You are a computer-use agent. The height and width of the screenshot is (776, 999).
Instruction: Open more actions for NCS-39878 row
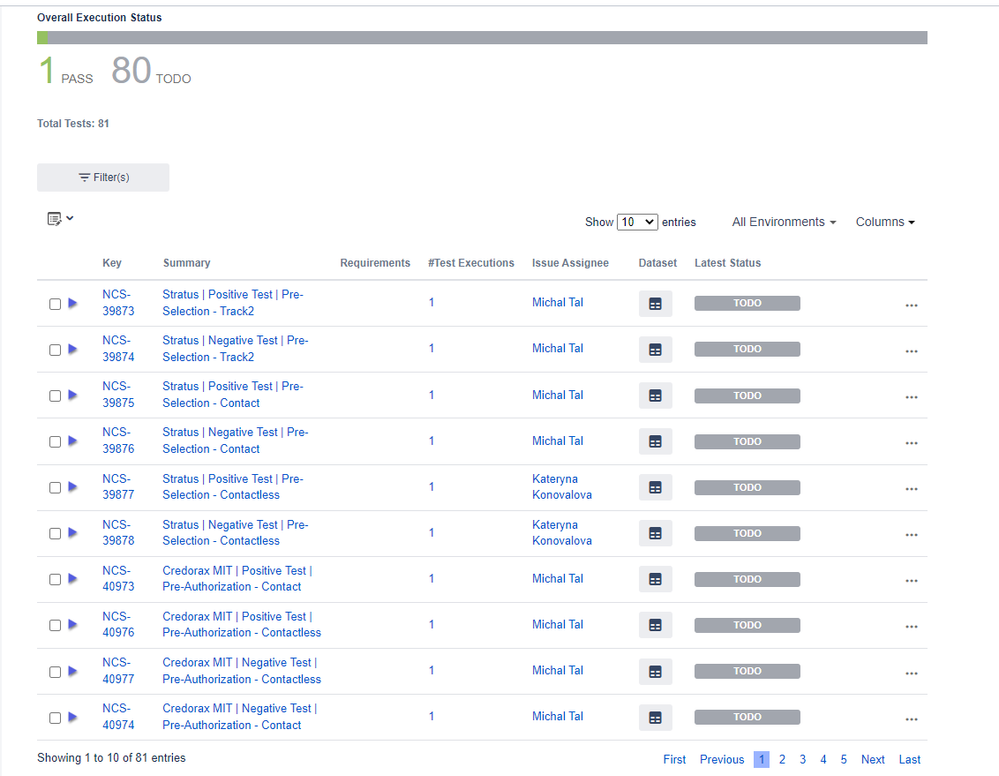coord(911,535)
